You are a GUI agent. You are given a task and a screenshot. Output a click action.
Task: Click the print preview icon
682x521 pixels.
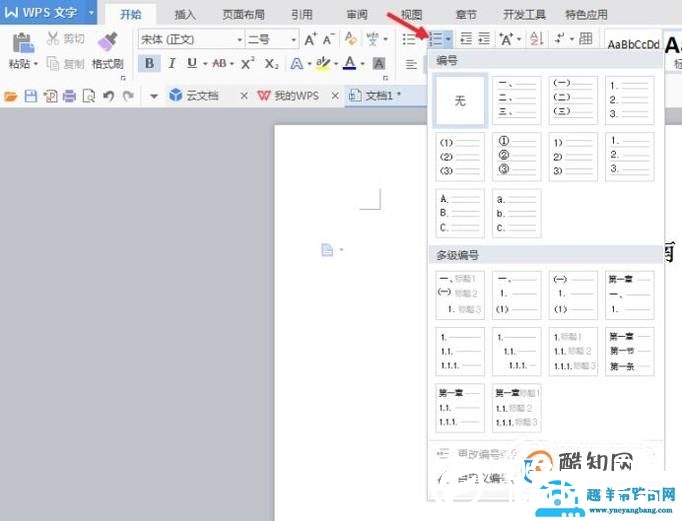click(89, 96)
